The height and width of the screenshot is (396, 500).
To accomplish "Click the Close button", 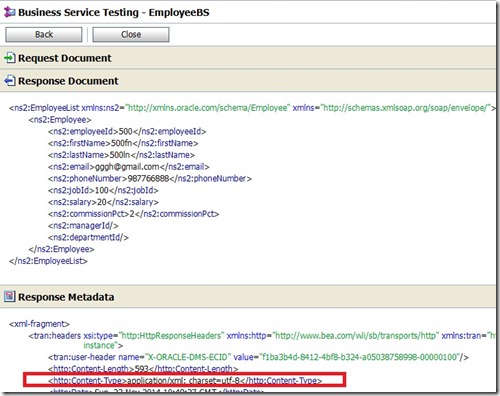I will 131,35.
